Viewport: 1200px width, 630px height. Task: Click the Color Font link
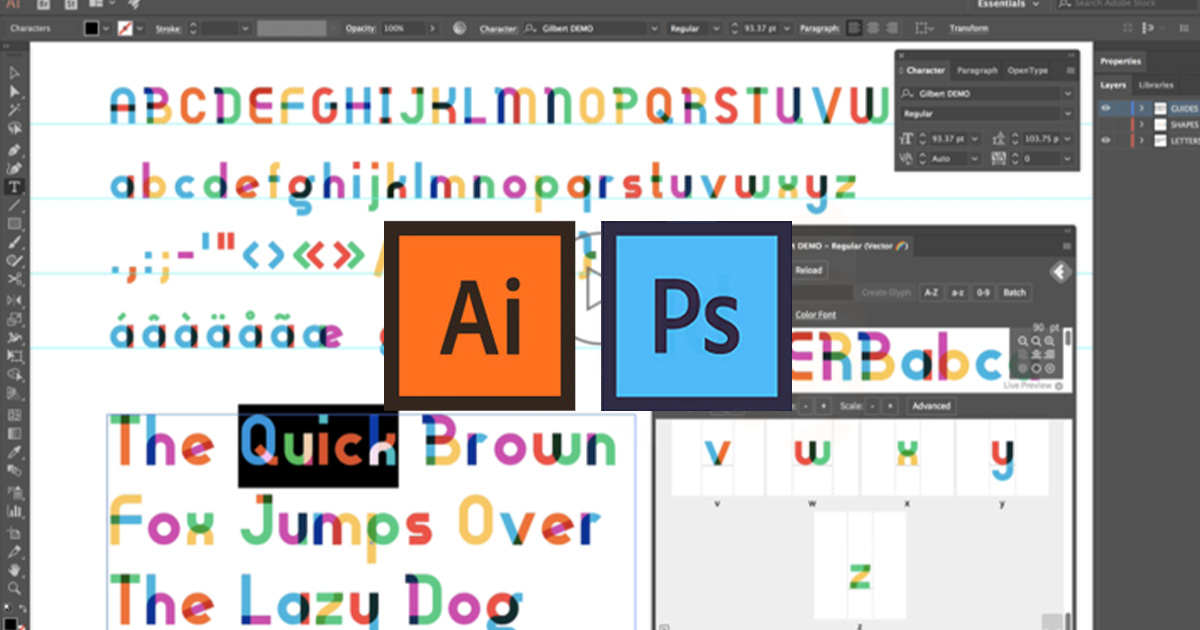point(814,315)
